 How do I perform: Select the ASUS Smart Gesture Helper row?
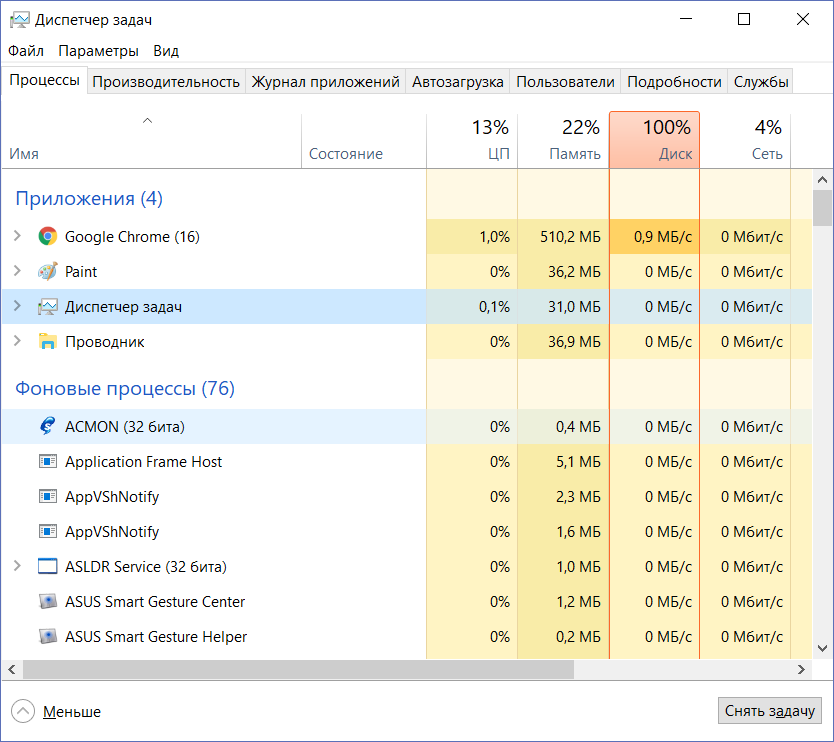[x=407, y=636]
